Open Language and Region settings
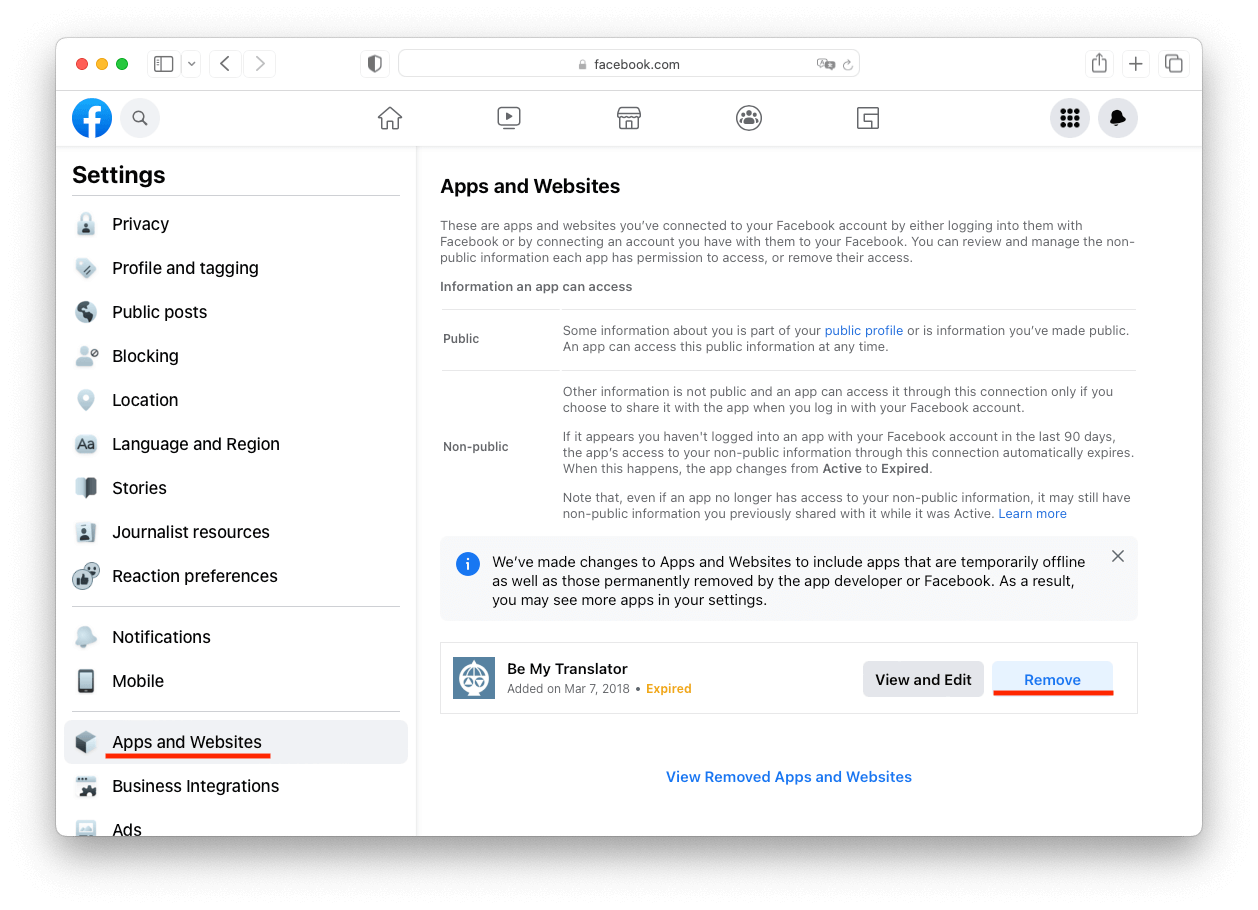The height and width of the screenshot is (910, 1258). (x=236, y=444)
